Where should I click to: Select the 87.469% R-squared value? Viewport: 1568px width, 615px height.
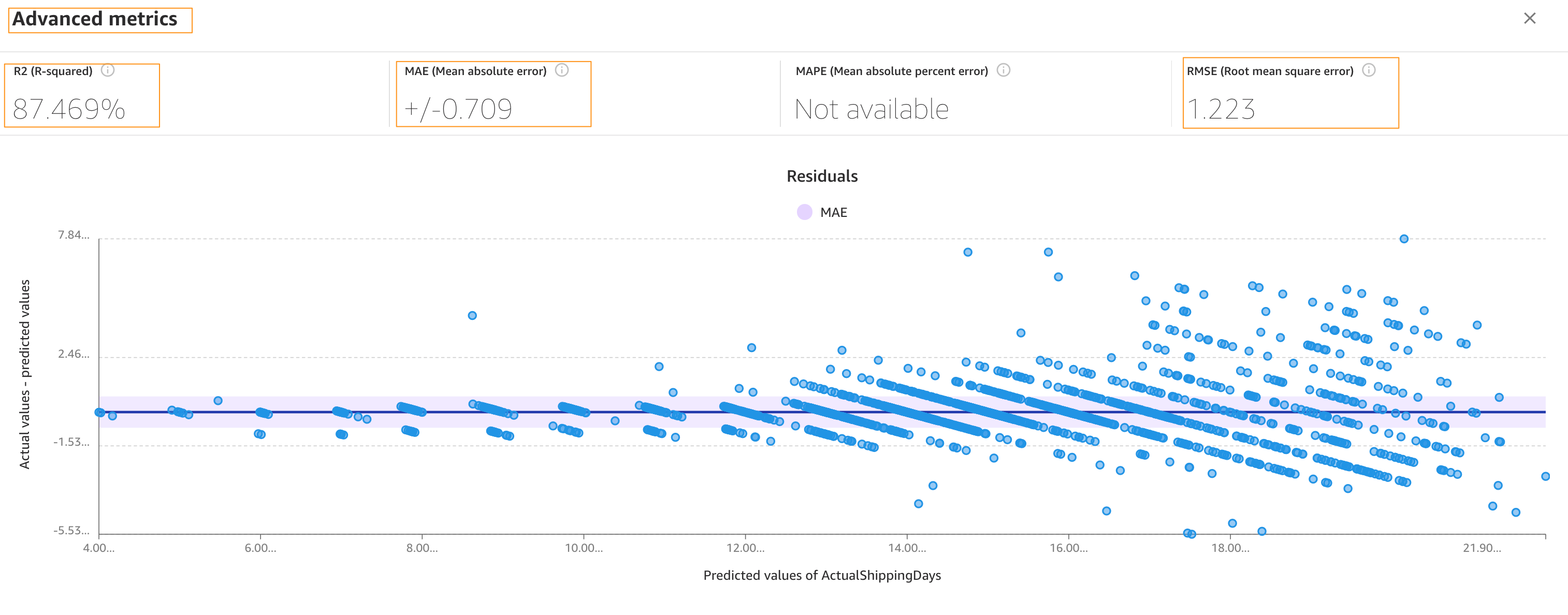[x=69, y=110]
